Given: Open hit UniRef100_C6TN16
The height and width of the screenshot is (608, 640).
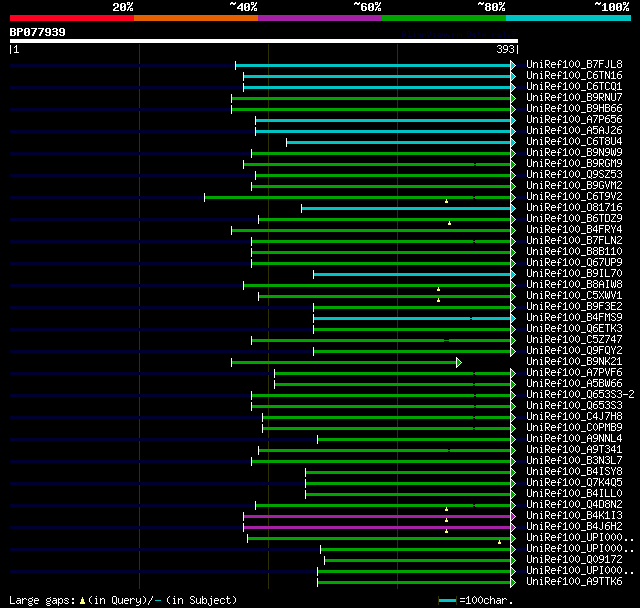Looking at the screenshot, I should 574,75.
